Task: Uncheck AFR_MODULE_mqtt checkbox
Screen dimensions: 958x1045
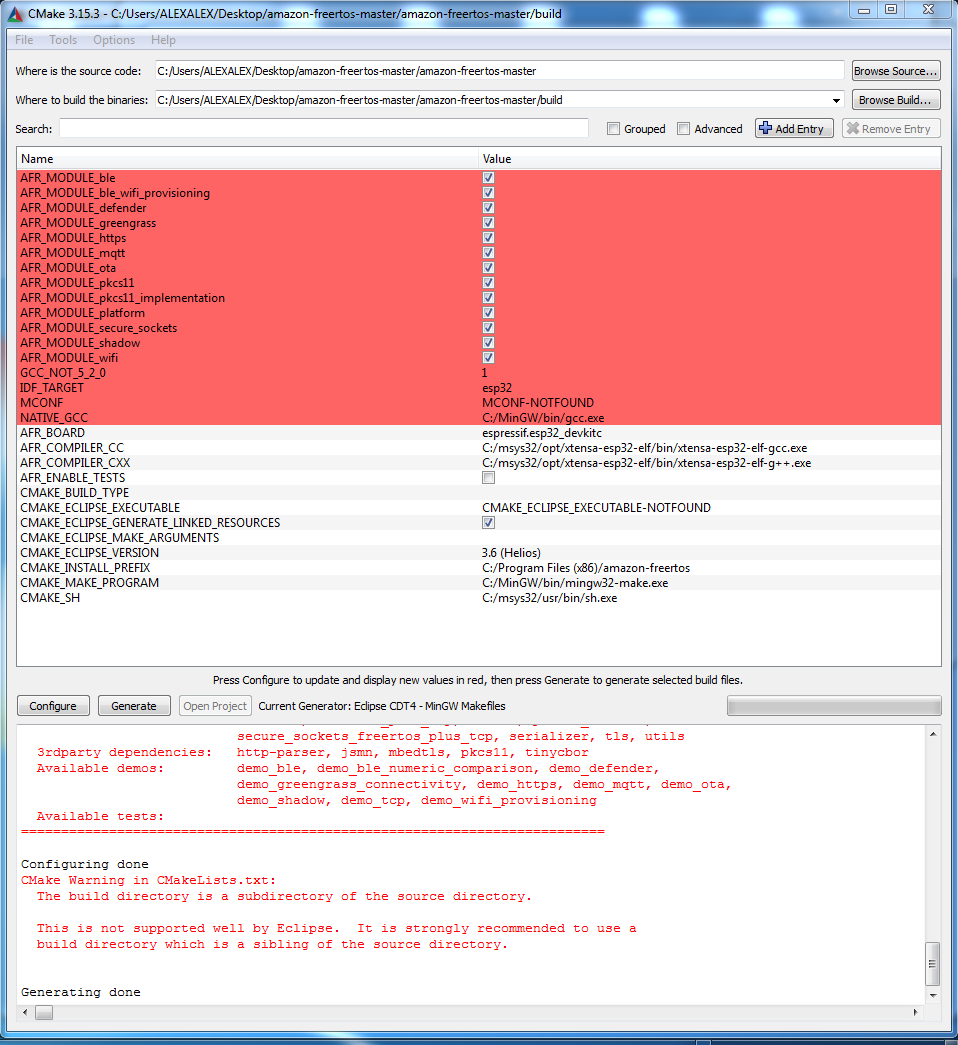Action: point(489,253)
